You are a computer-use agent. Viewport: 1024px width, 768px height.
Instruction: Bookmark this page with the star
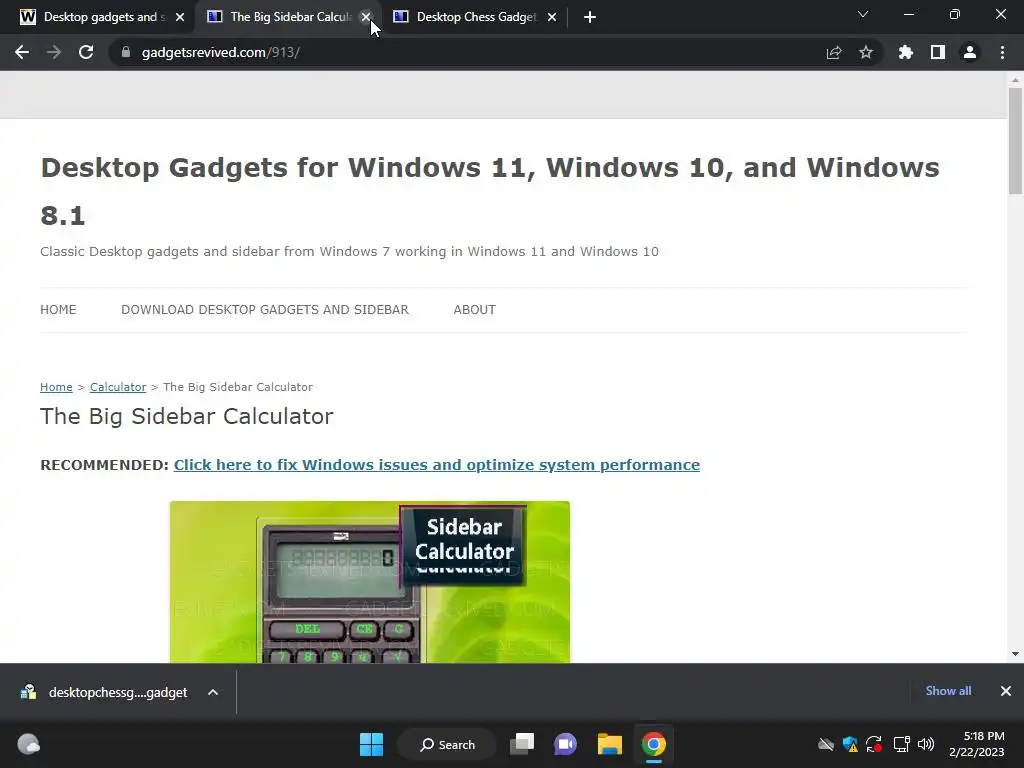(866, 52)
